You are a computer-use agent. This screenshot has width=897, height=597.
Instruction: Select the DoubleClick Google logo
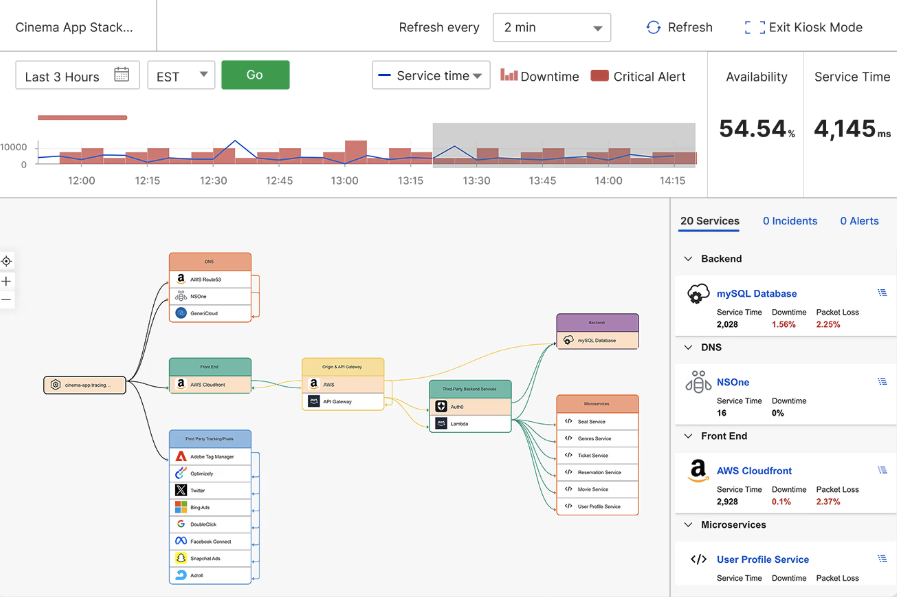coord(181,524)
